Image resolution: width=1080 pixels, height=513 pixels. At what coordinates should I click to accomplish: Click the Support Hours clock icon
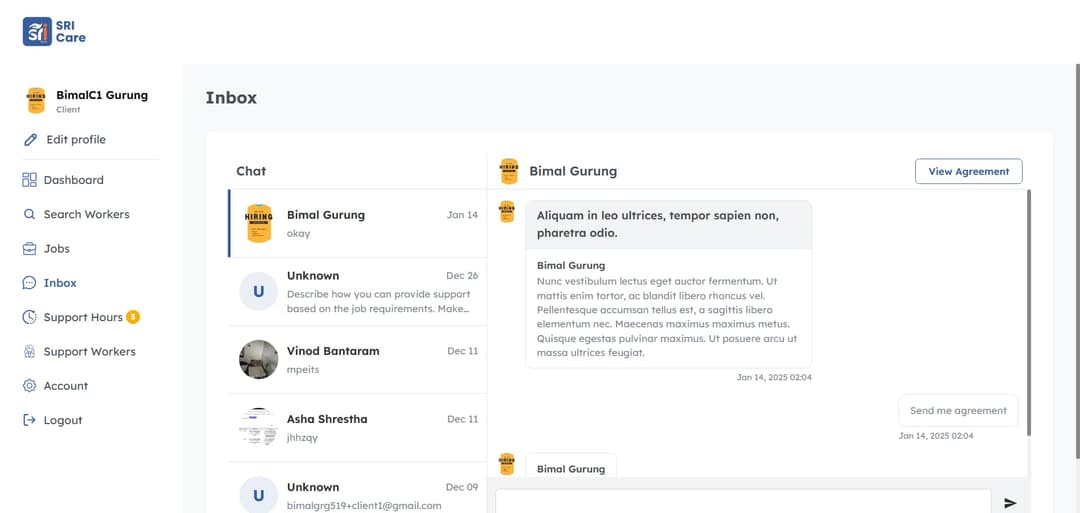tap(29, 317)
